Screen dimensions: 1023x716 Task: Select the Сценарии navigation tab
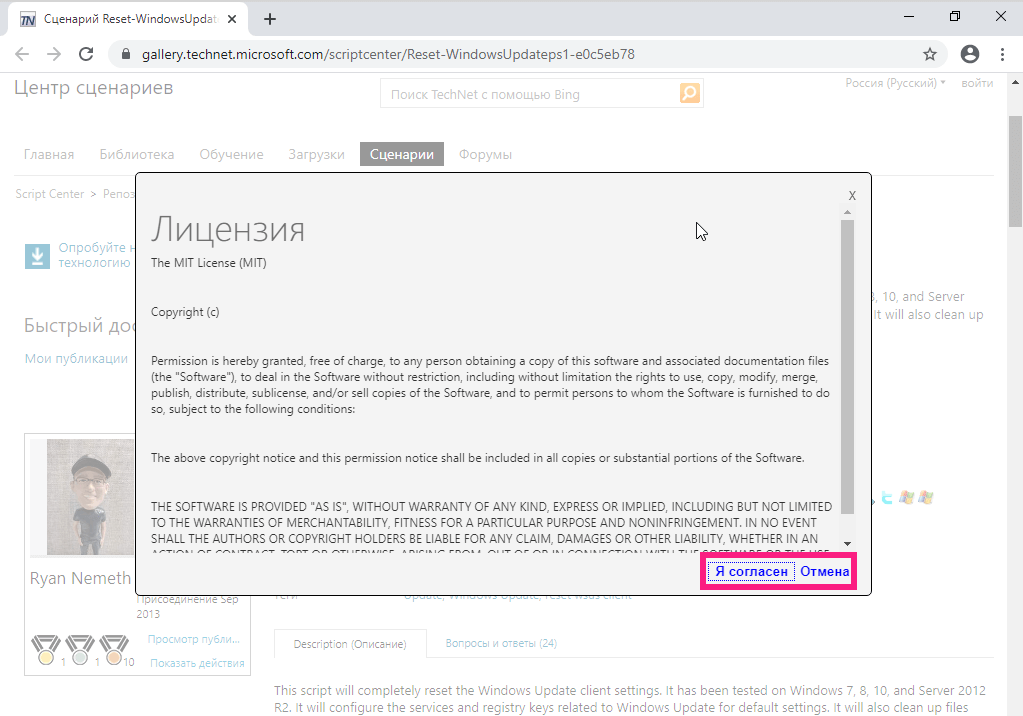click(402, 154)
